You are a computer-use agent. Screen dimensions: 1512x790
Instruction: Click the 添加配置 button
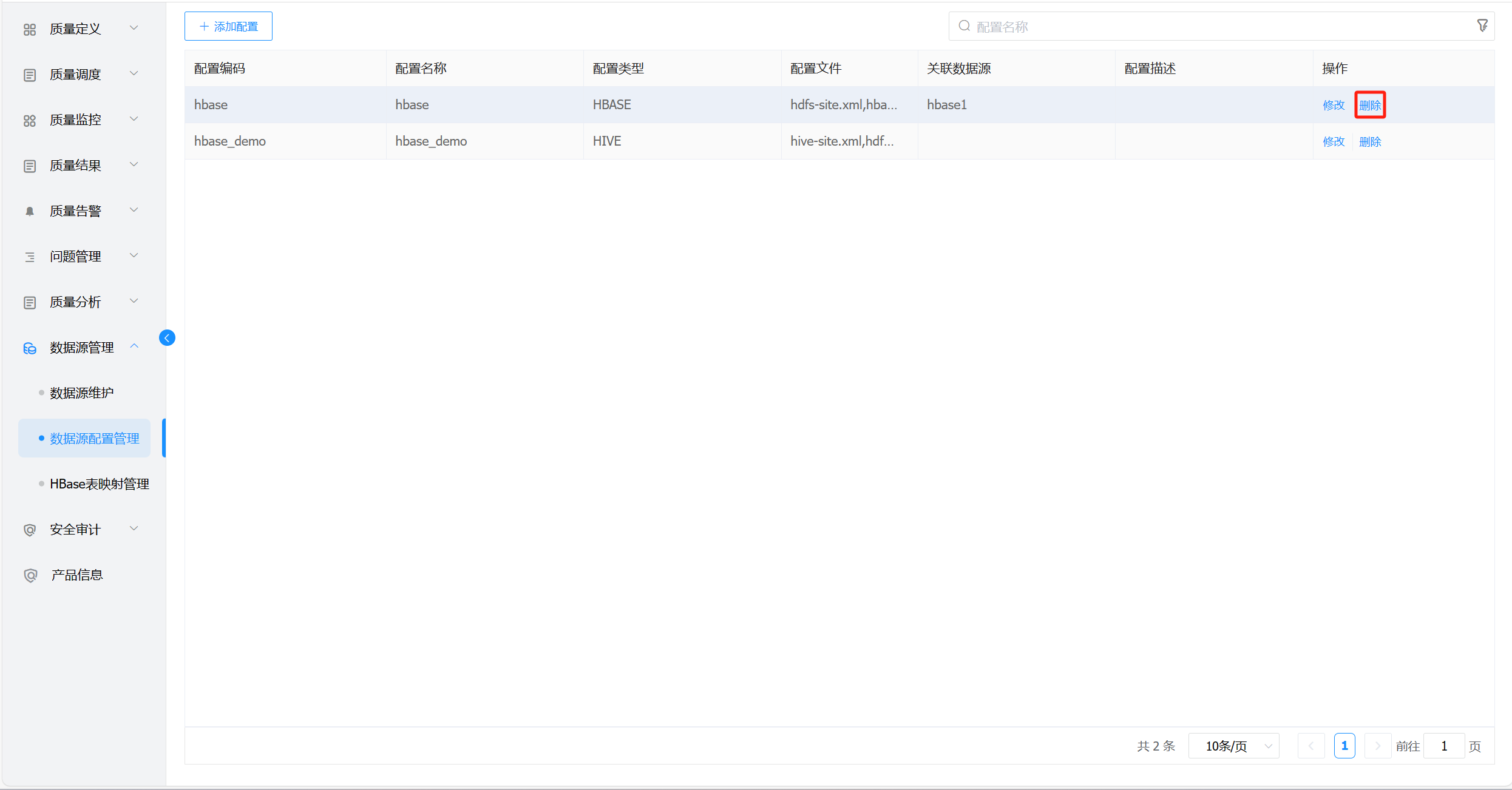coord(228,26)
